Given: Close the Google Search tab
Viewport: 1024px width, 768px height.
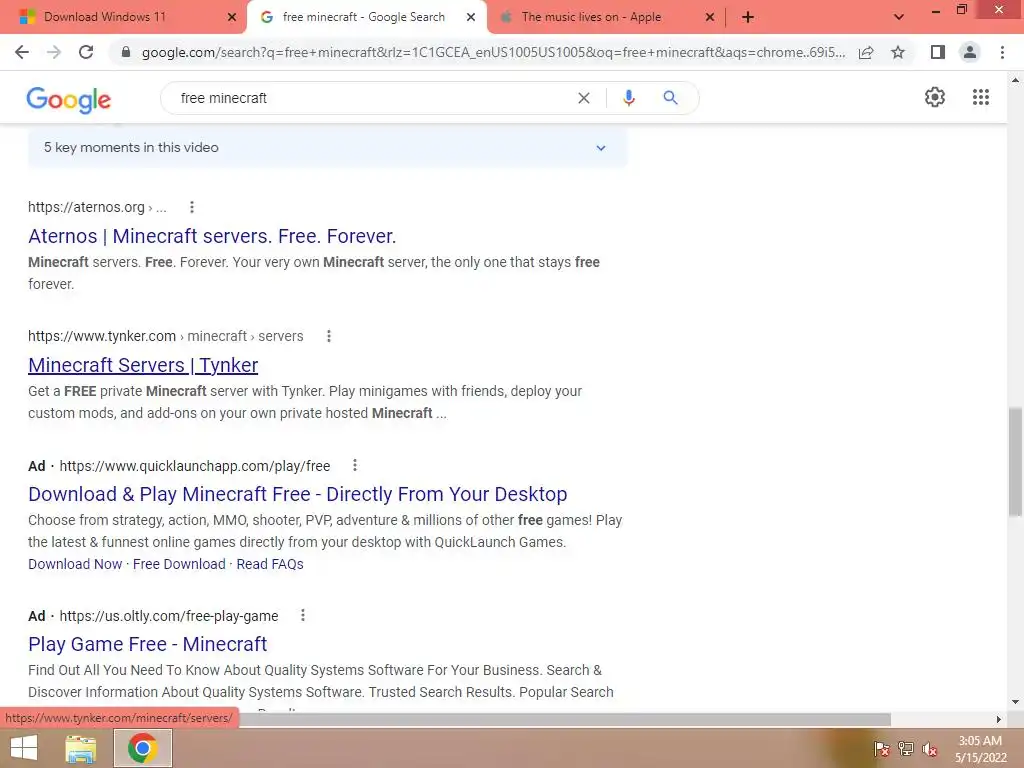Looking at the screenshot, I should click(471, 17).
